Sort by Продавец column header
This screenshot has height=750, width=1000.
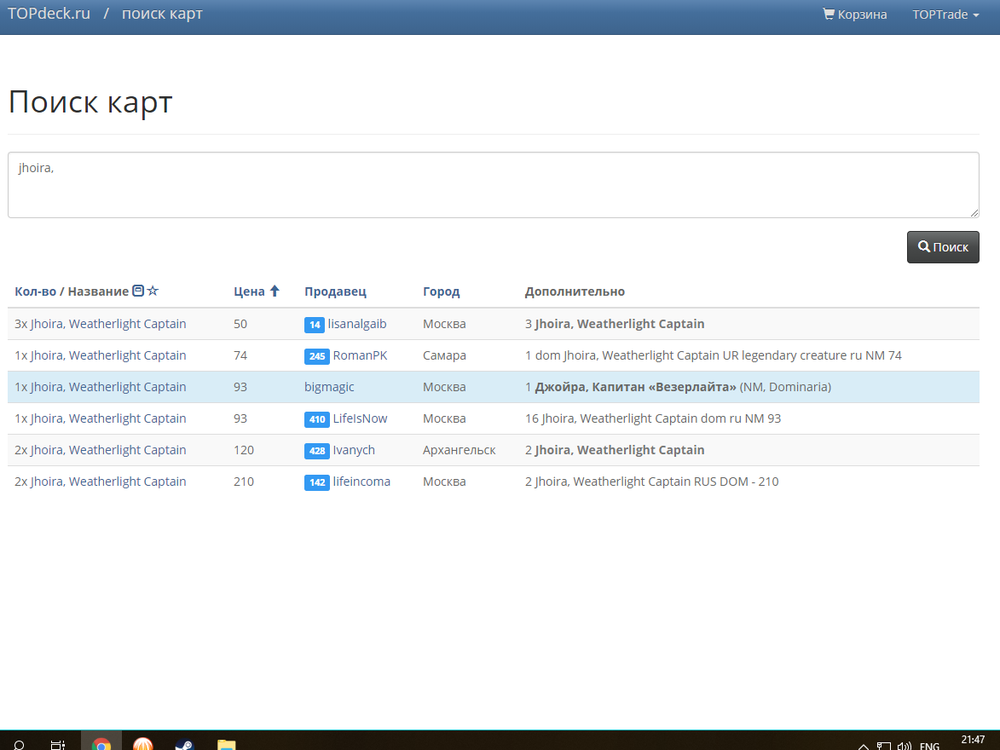click(x=335, y=291)
